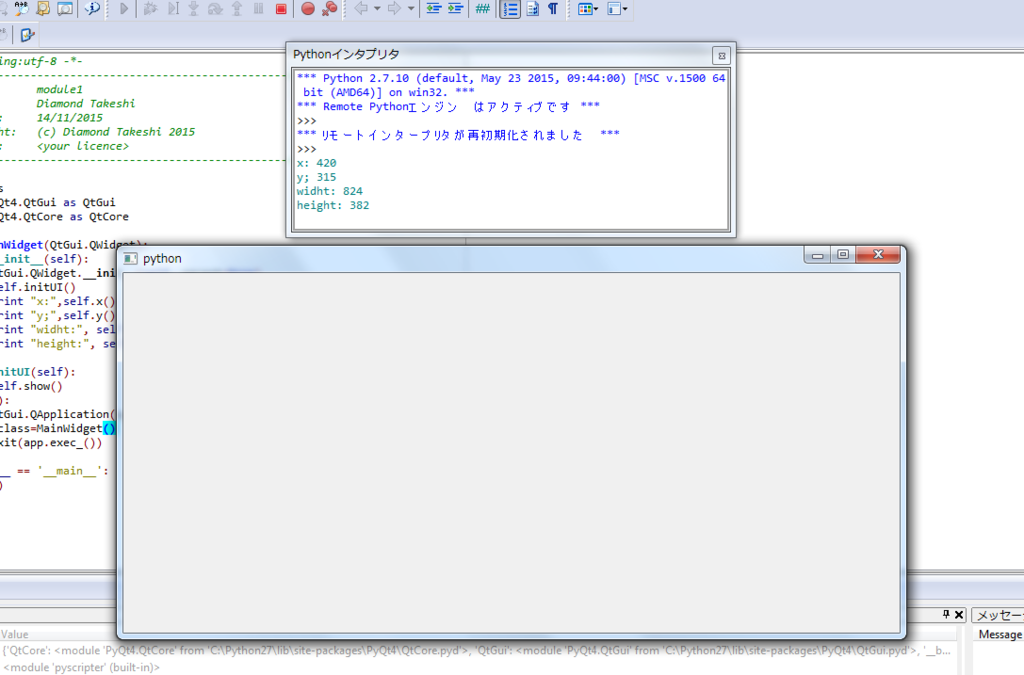This screenshot has width=1024, height=675.
Task: Click 'widht: 824' output line
Action: tap(330, 191)
